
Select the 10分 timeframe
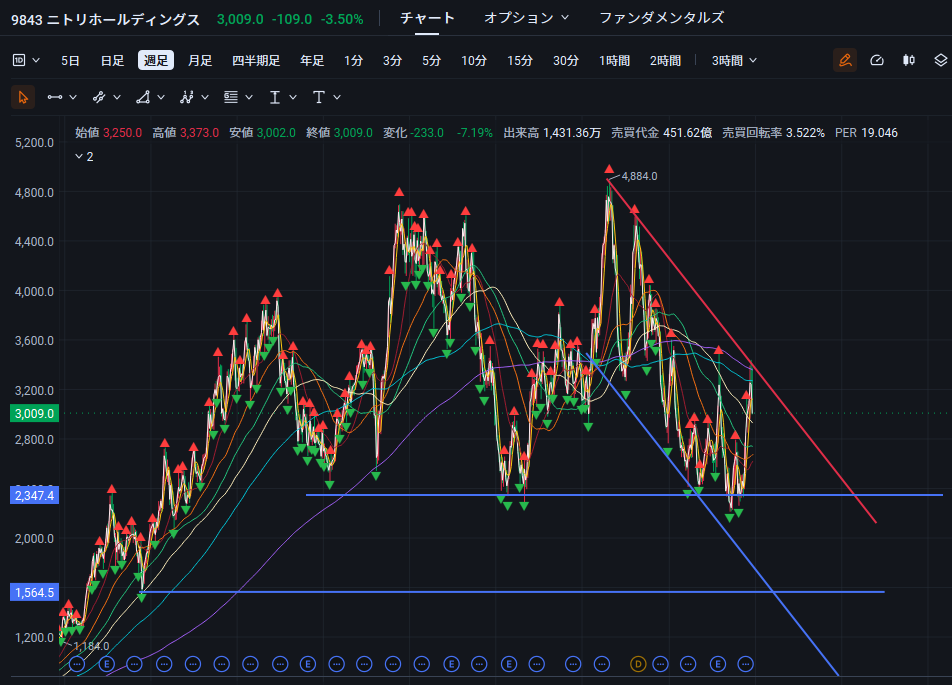point(474,61)
